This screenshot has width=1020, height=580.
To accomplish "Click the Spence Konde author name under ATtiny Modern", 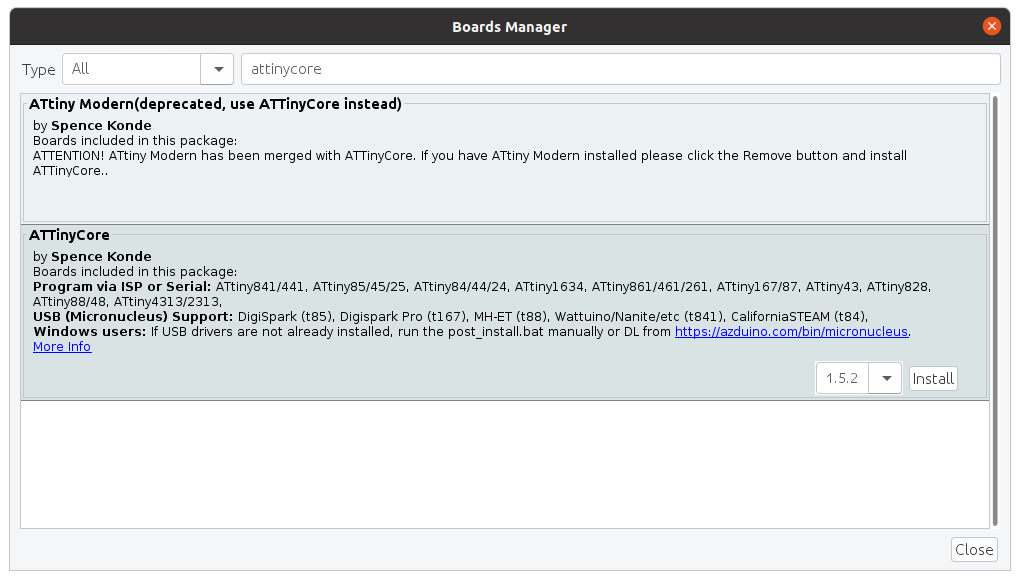I will click(x=101, y=125).
